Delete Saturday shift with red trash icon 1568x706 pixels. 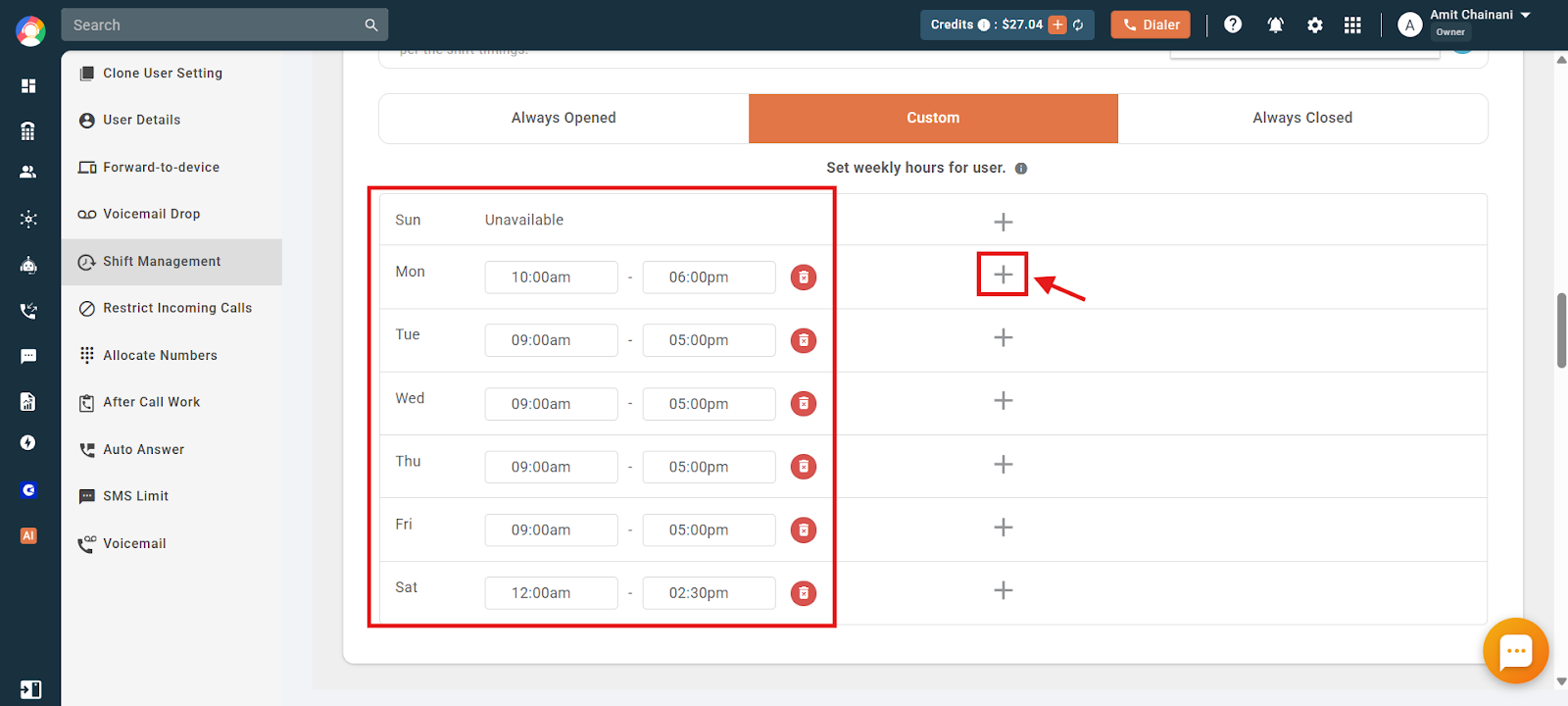click(x=804, y=593)
